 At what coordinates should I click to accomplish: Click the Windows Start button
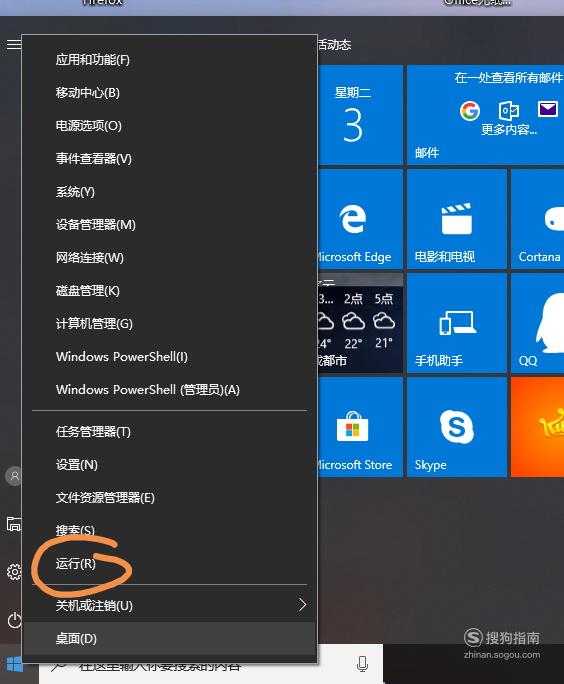15,665
